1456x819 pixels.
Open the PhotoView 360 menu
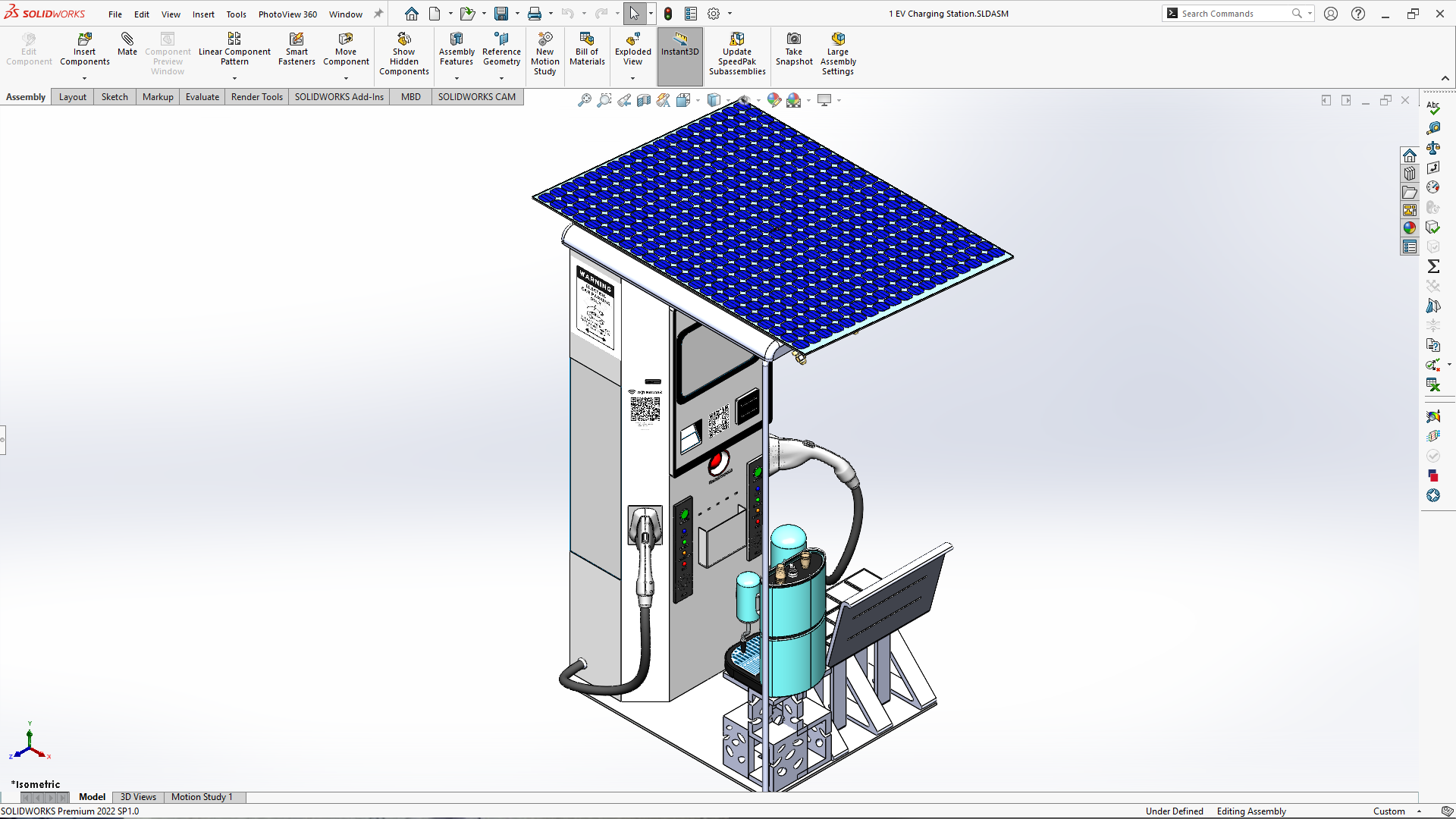click(x=287, y=14)
